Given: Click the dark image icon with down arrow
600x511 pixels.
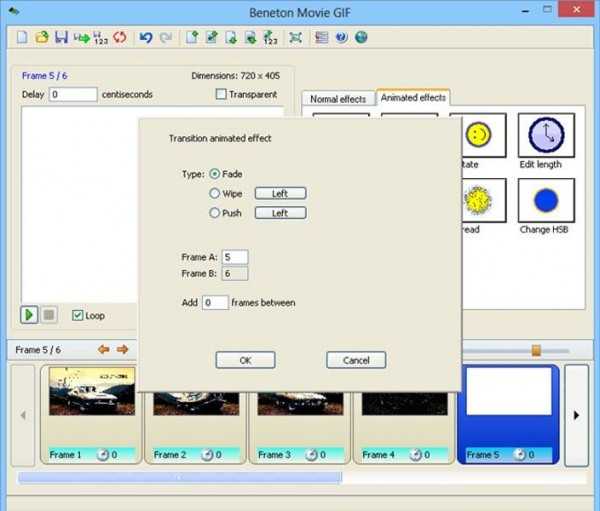Looking at the screenshot, I should [251, 38].
